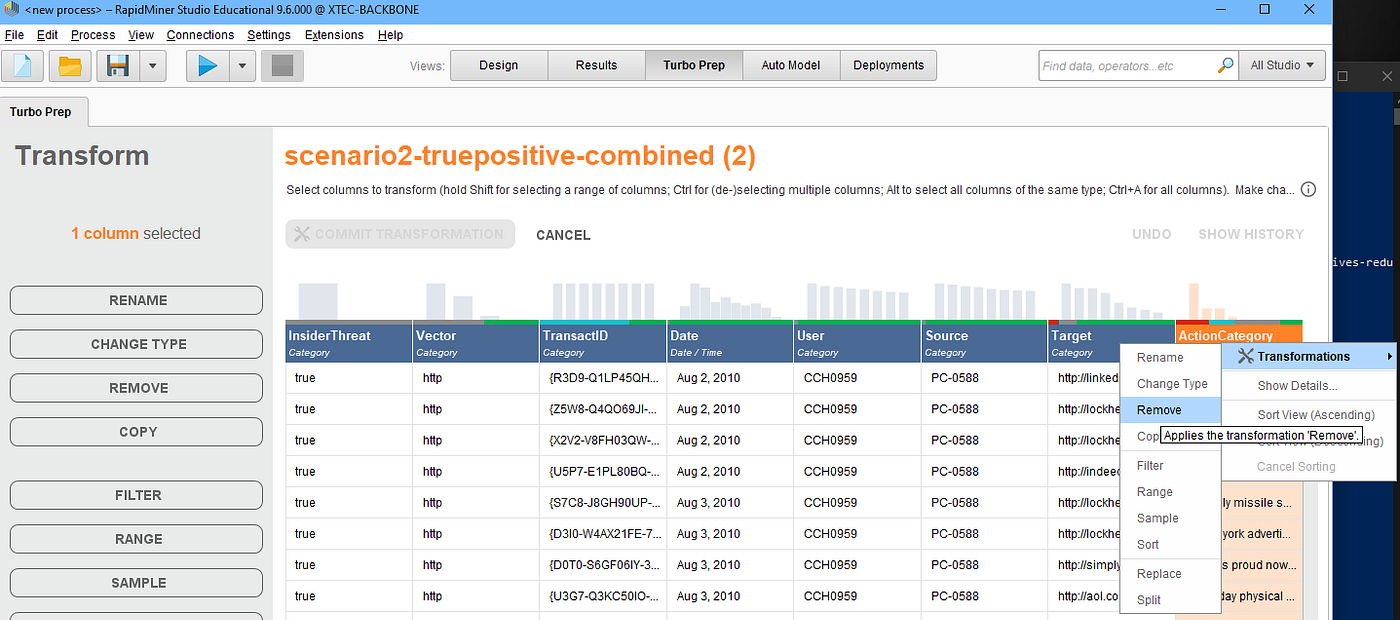Click the search data and operators field

[x=1127, y=66]
